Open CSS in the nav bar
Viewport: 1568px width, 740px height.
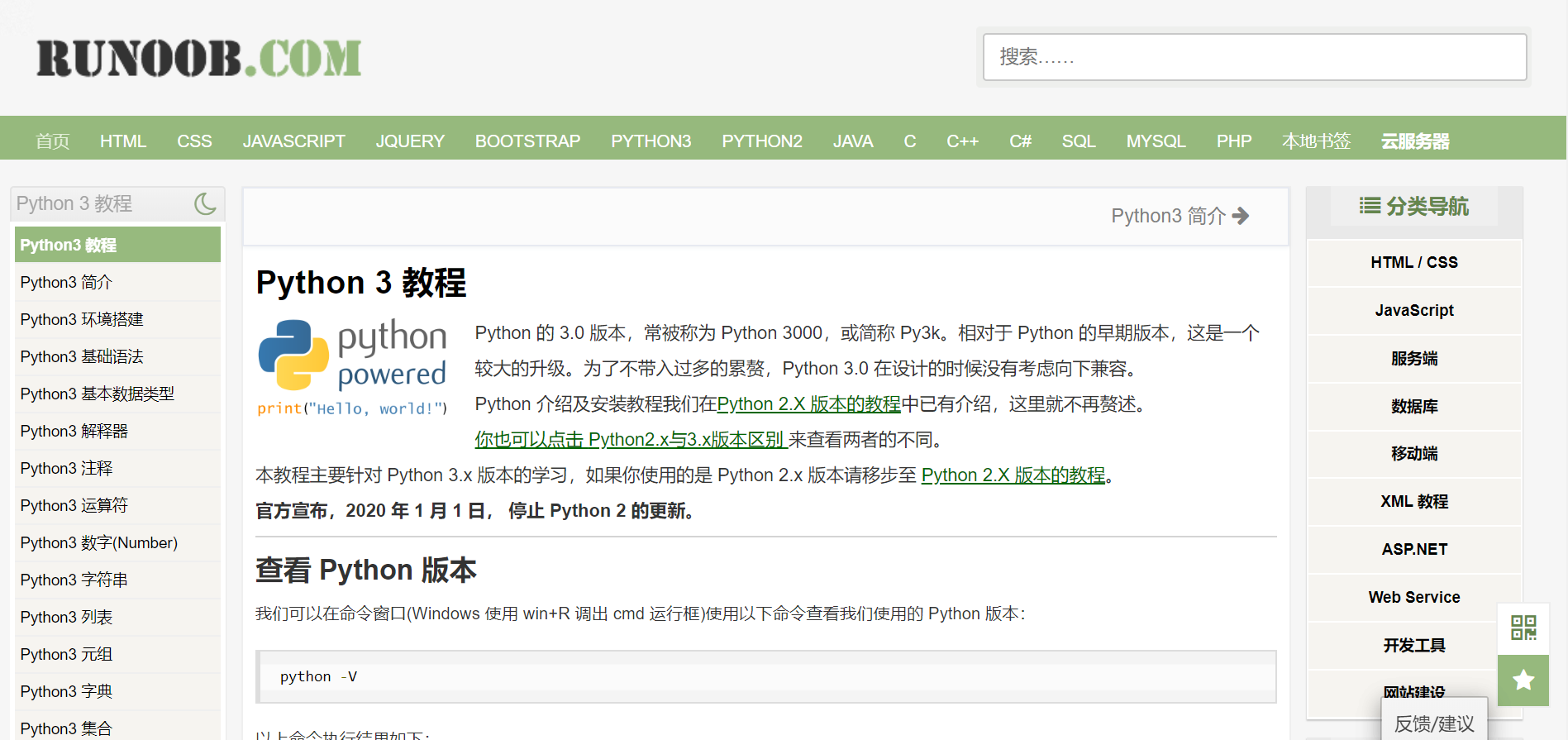tap(194, 141)
